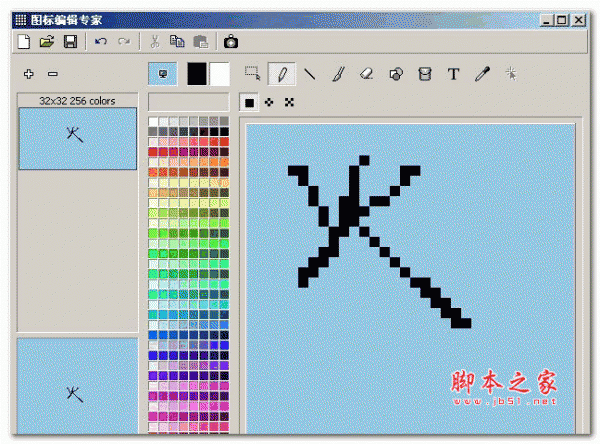Screen dimensions: 600x444
Task: Redo the last undone action
Action: [124, 41]
